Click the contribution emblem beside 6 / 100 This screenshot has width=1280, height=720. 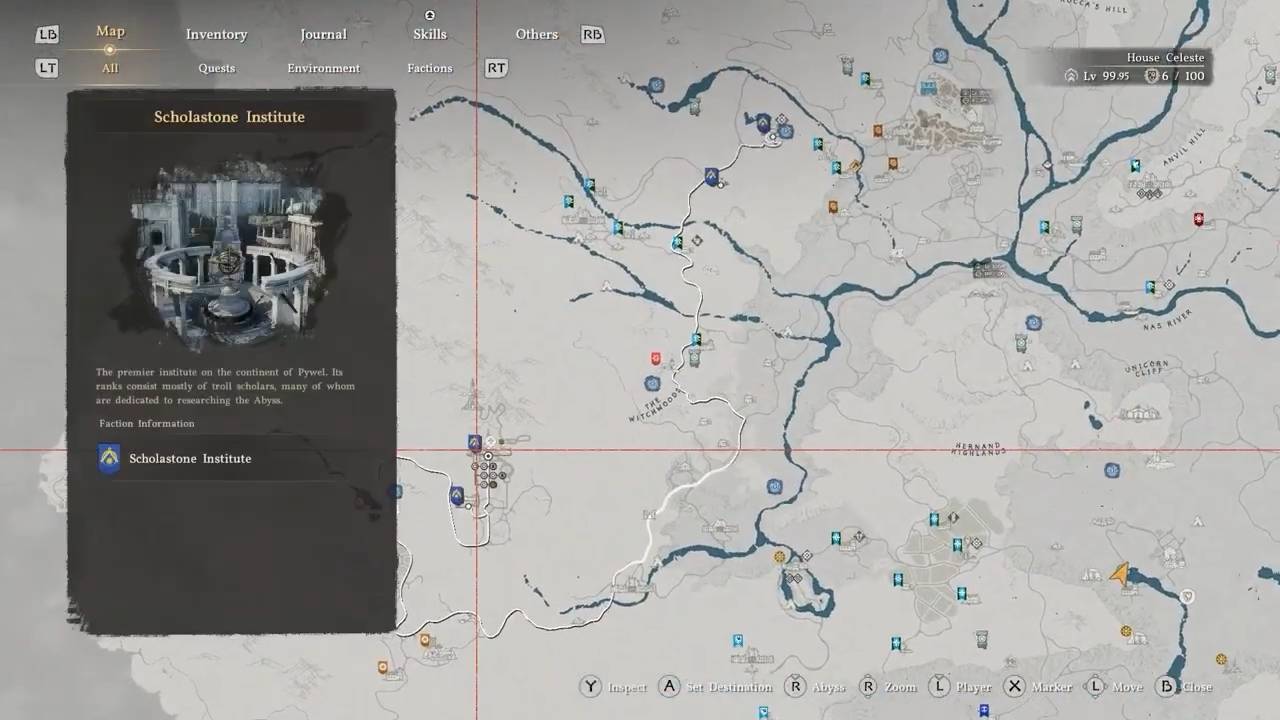(1151, 76)
